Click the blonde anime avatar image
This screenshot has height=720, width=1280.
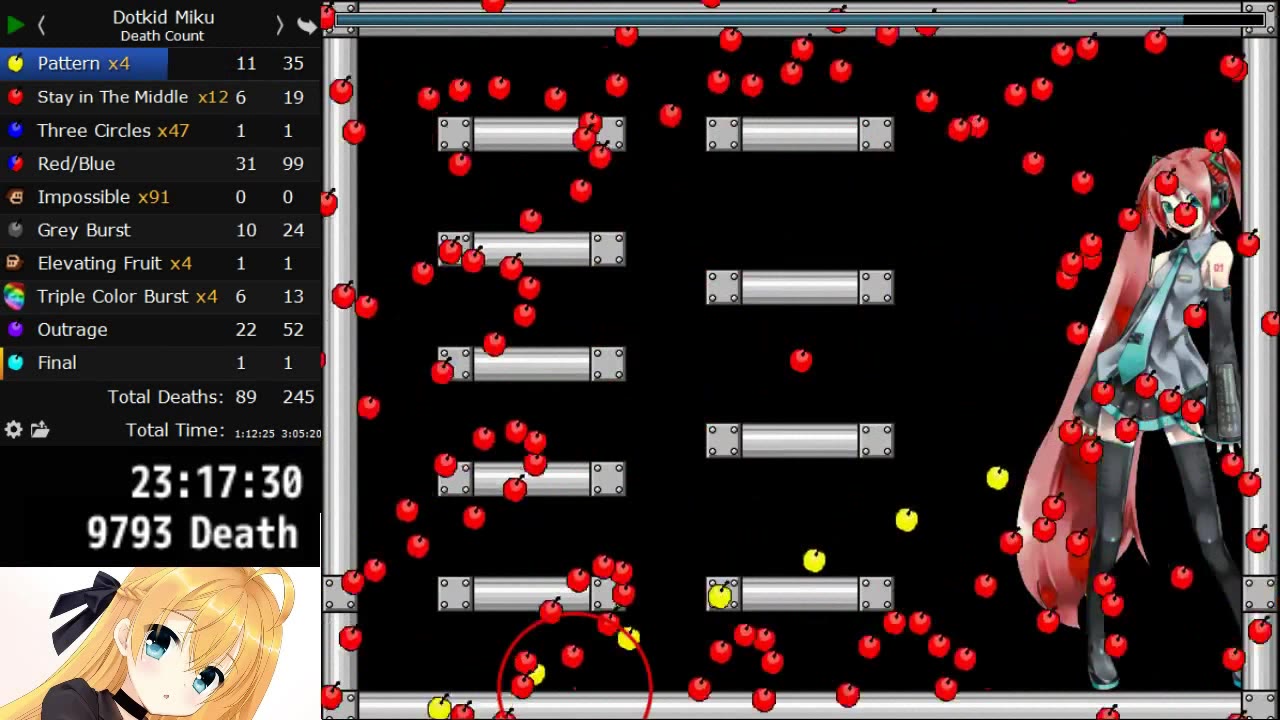[x=160, y=644]
